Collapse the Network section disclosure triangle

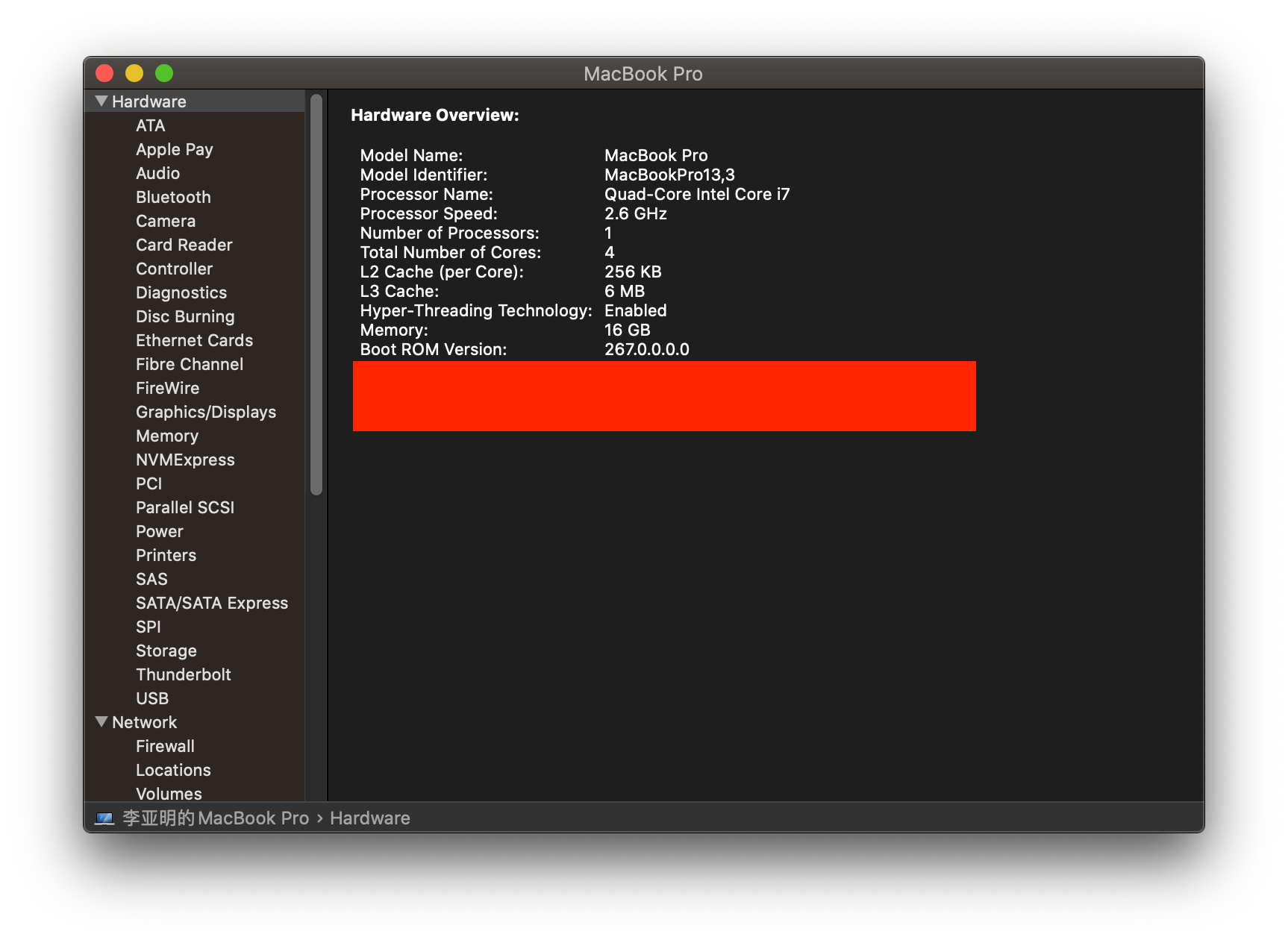[101, 722]
